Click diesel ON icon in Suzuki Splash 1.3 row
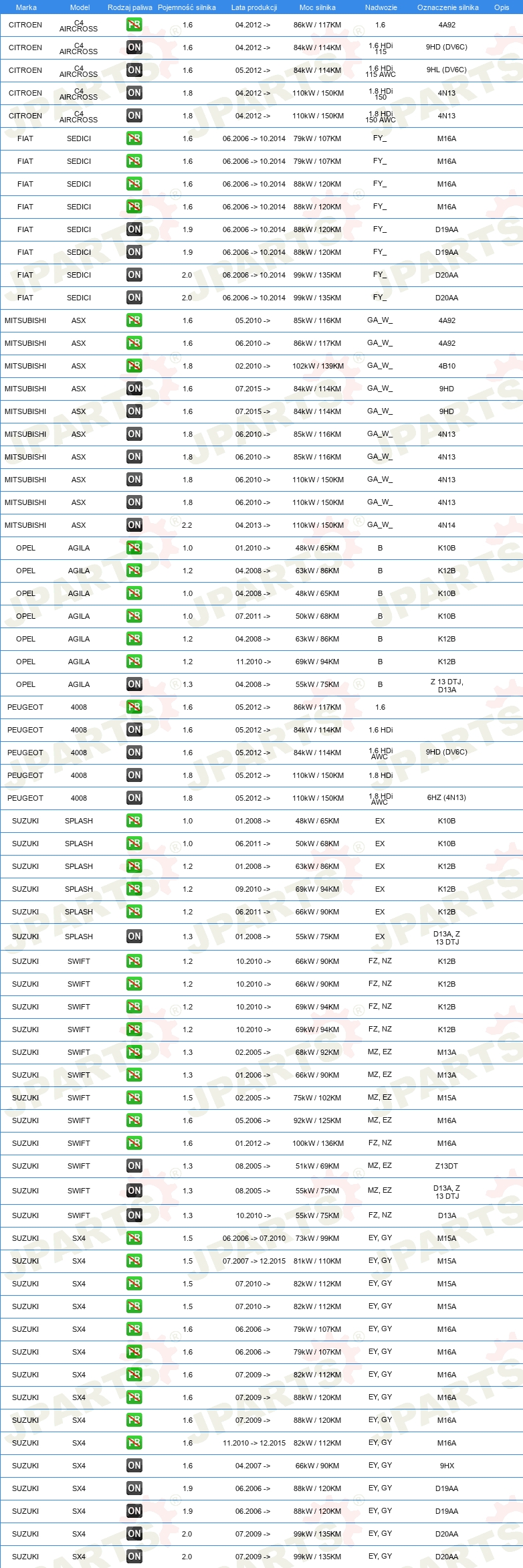Viewport: 523px width, 1568px height. pyautogui.click(x=134, y=937)
